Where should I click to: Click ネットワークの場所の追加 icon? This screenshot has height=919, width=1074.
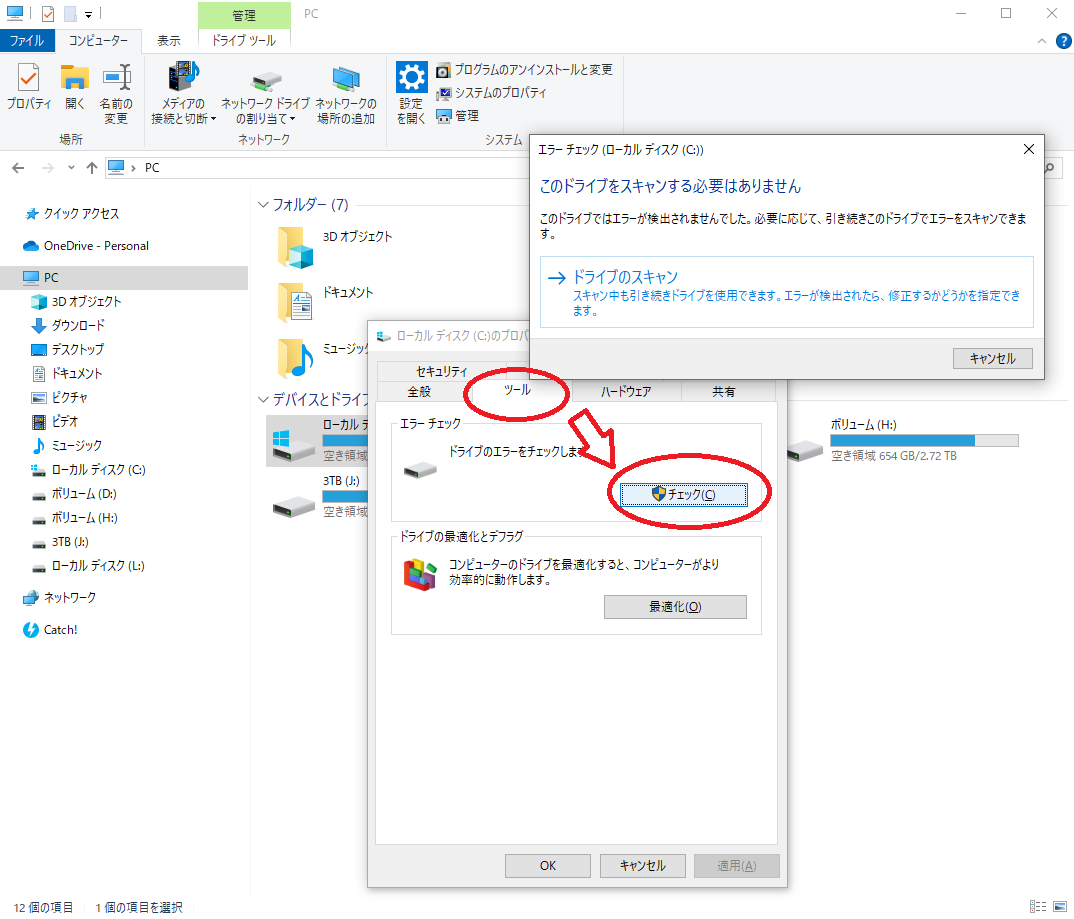(x=346, y=80)
